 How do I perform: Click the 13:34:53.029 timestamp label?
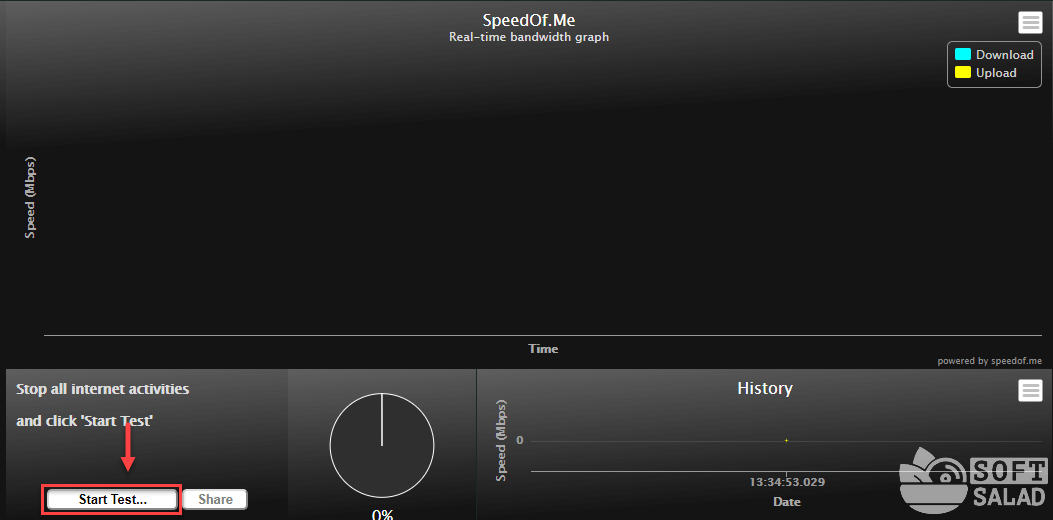[787, 482]
